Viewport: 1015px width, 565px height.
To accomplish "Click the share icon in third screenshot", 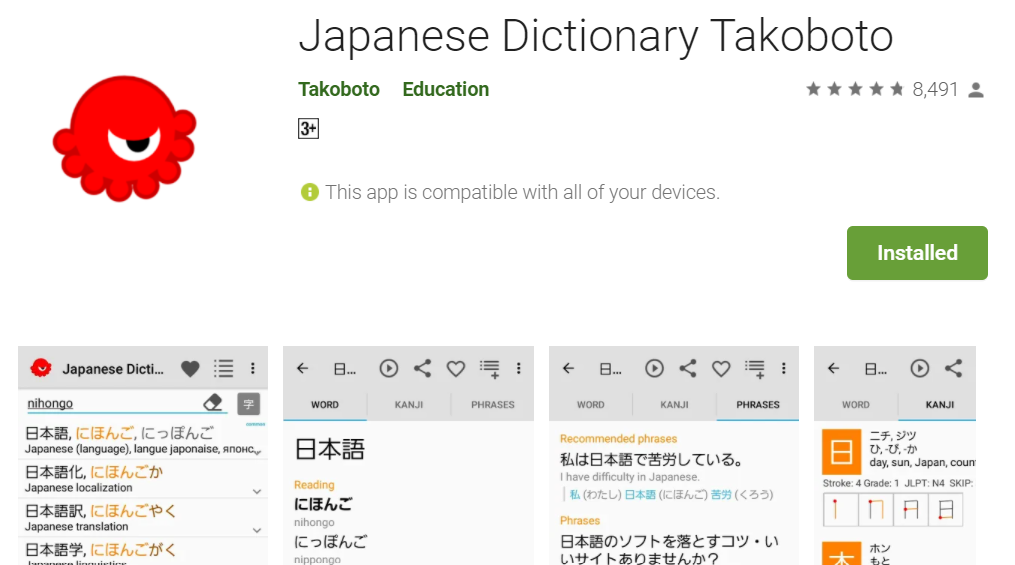I will 687,369.
